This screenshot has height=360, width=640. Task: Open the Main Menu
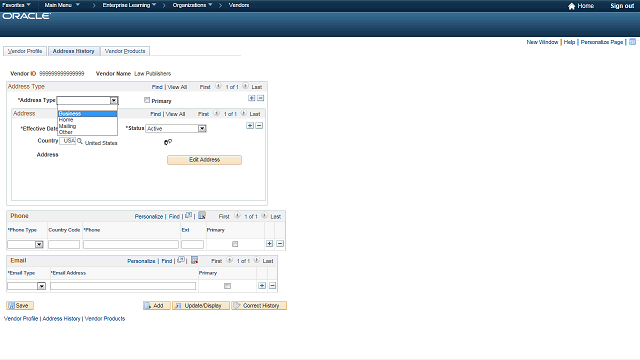coord(62,5)
